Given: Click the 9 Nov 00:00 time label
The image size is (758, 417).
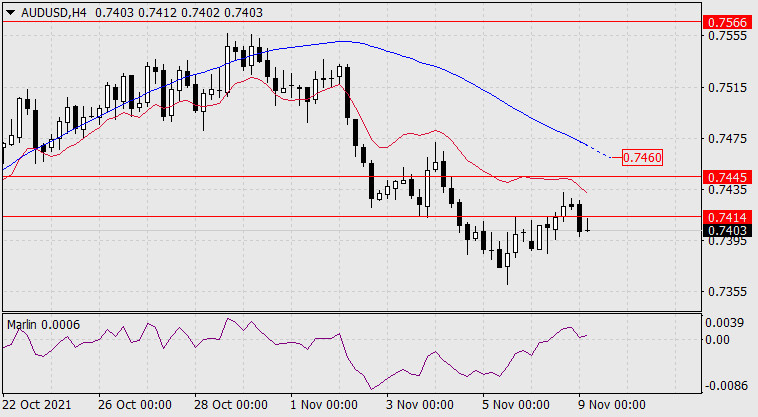Looking at the screenshot, I should pos(612,404).
